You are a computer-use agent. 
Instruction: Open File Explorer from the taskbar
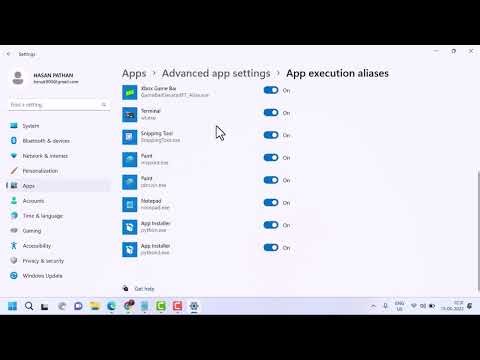(x=95, y=306)
